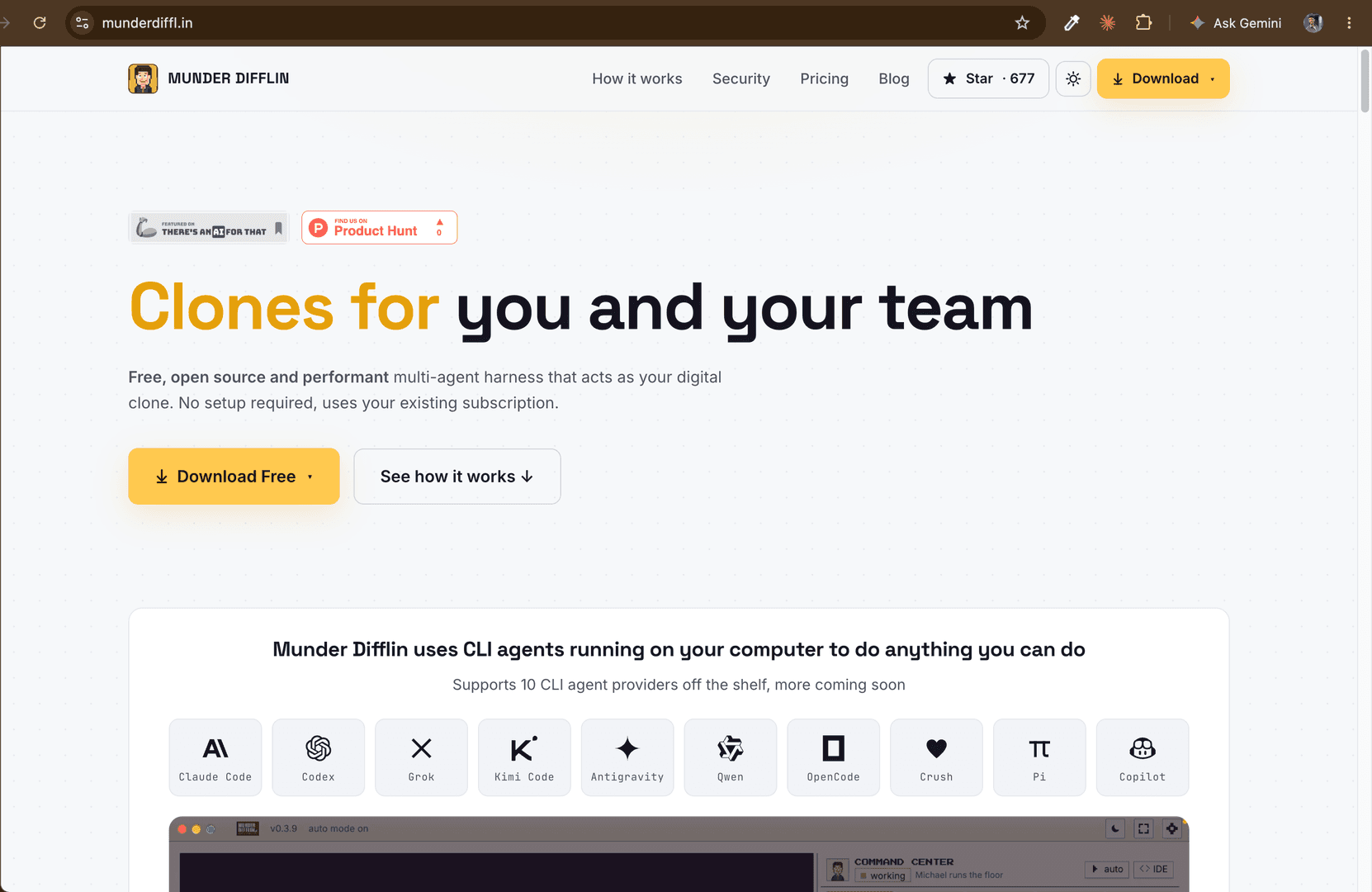Click the page vertical scrollbar
1372x892 pixels.
[x=1365, y=81]
